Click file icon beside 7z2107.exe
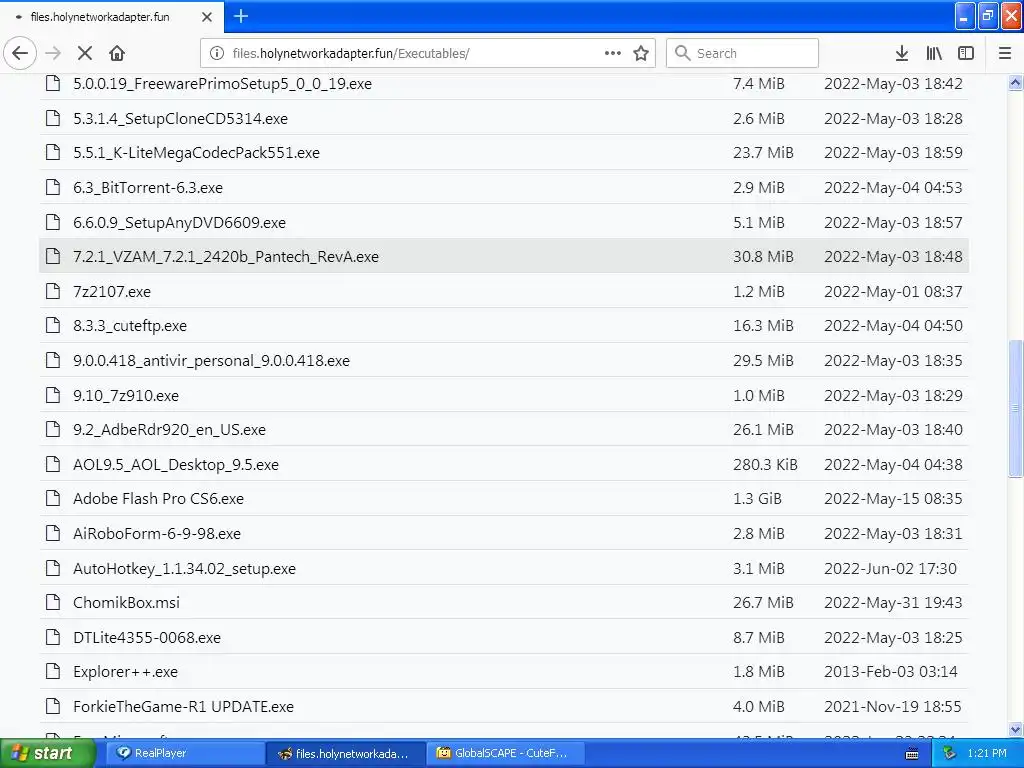1024x768 pixels. (x=53, y=291)
